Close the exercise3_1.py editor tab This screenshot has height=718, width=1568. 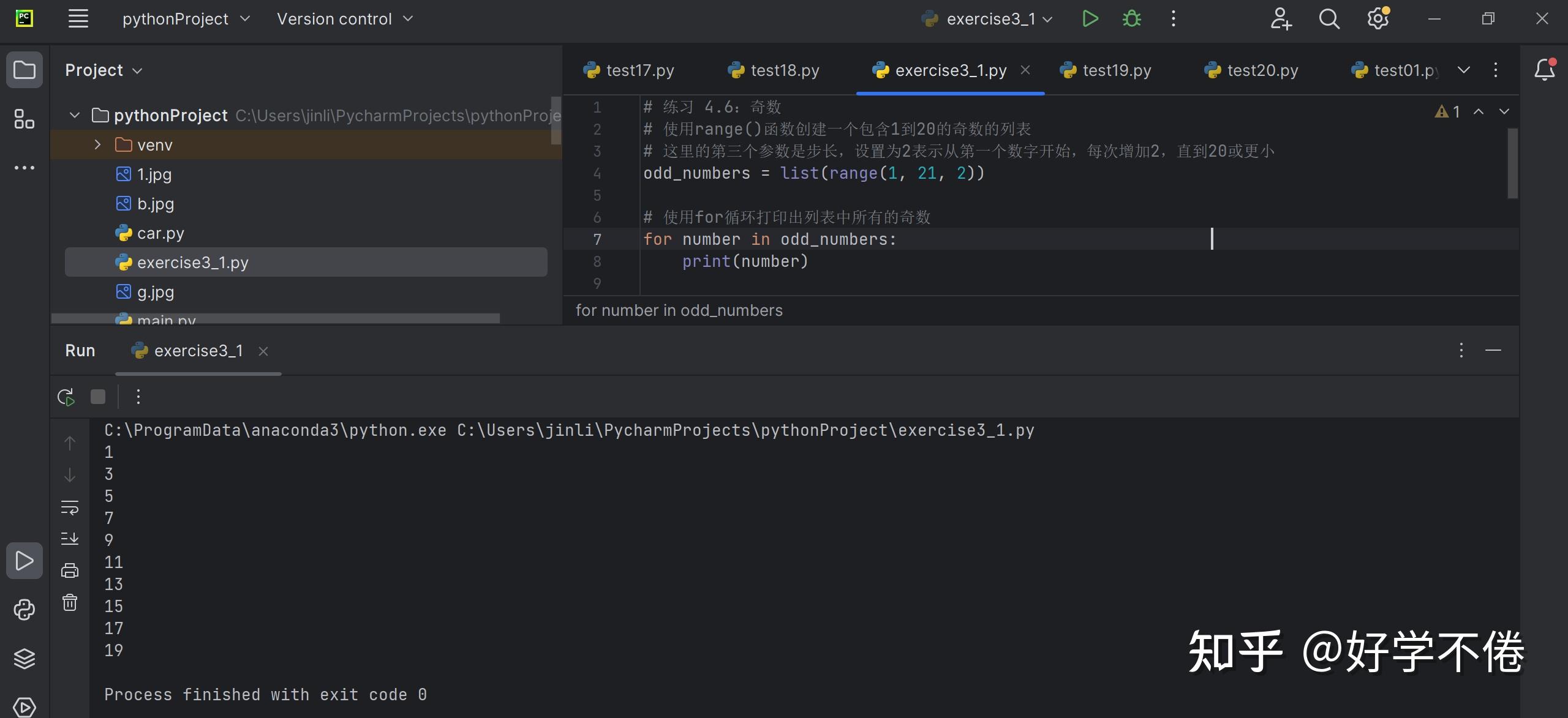click(1026, 70)
